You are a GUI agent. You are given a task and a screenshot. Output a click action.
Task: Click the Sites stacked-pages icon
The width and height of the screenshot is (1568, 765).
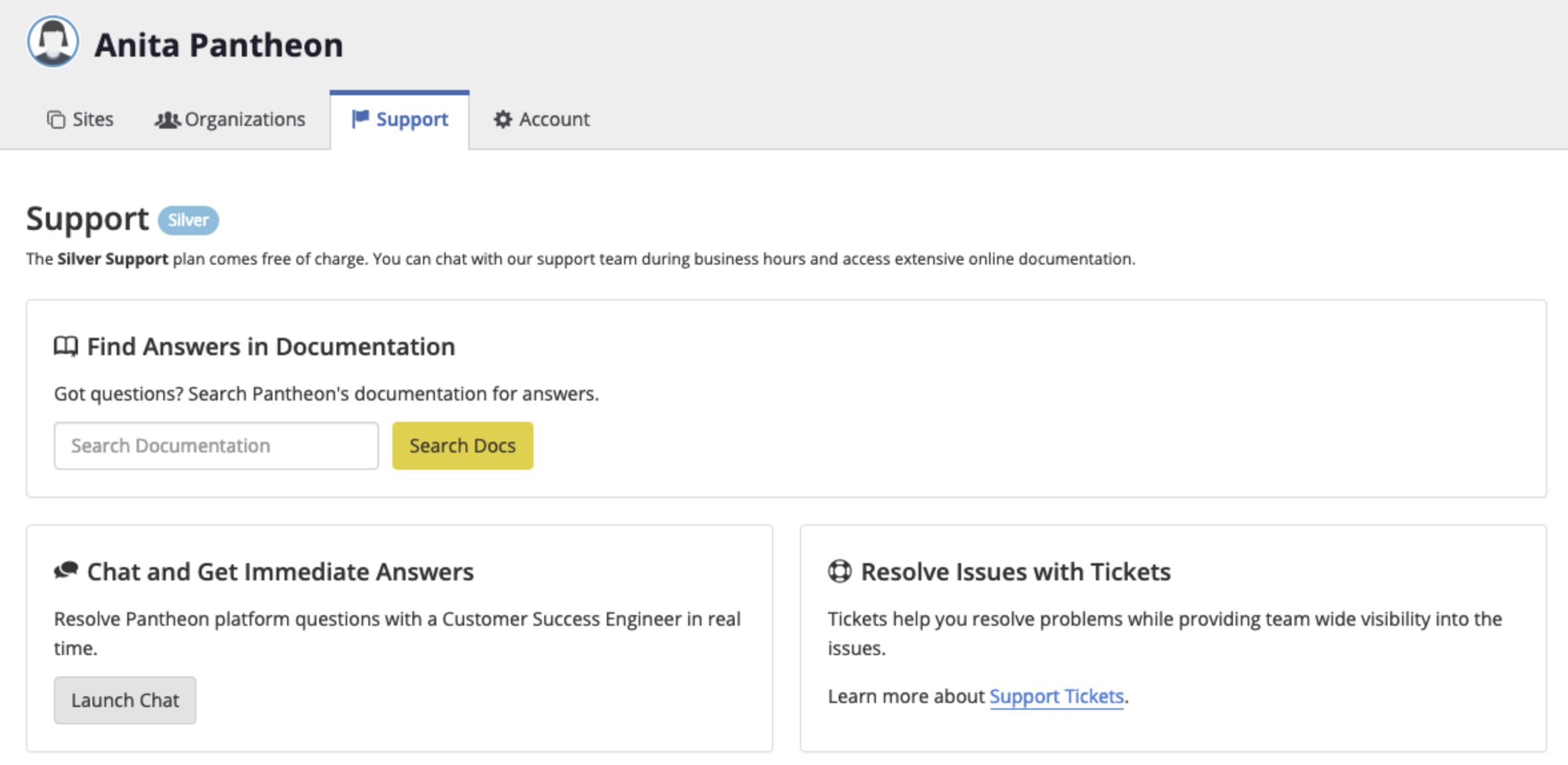tap(55, 119)
